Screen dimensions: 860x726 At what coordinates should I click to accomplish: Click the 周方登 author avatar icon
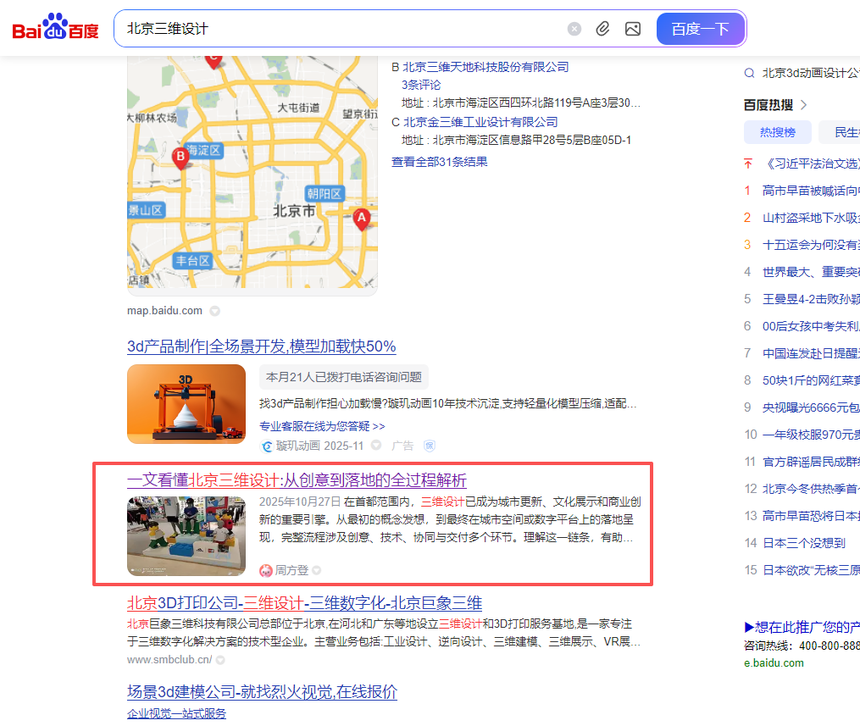point(266,570)
